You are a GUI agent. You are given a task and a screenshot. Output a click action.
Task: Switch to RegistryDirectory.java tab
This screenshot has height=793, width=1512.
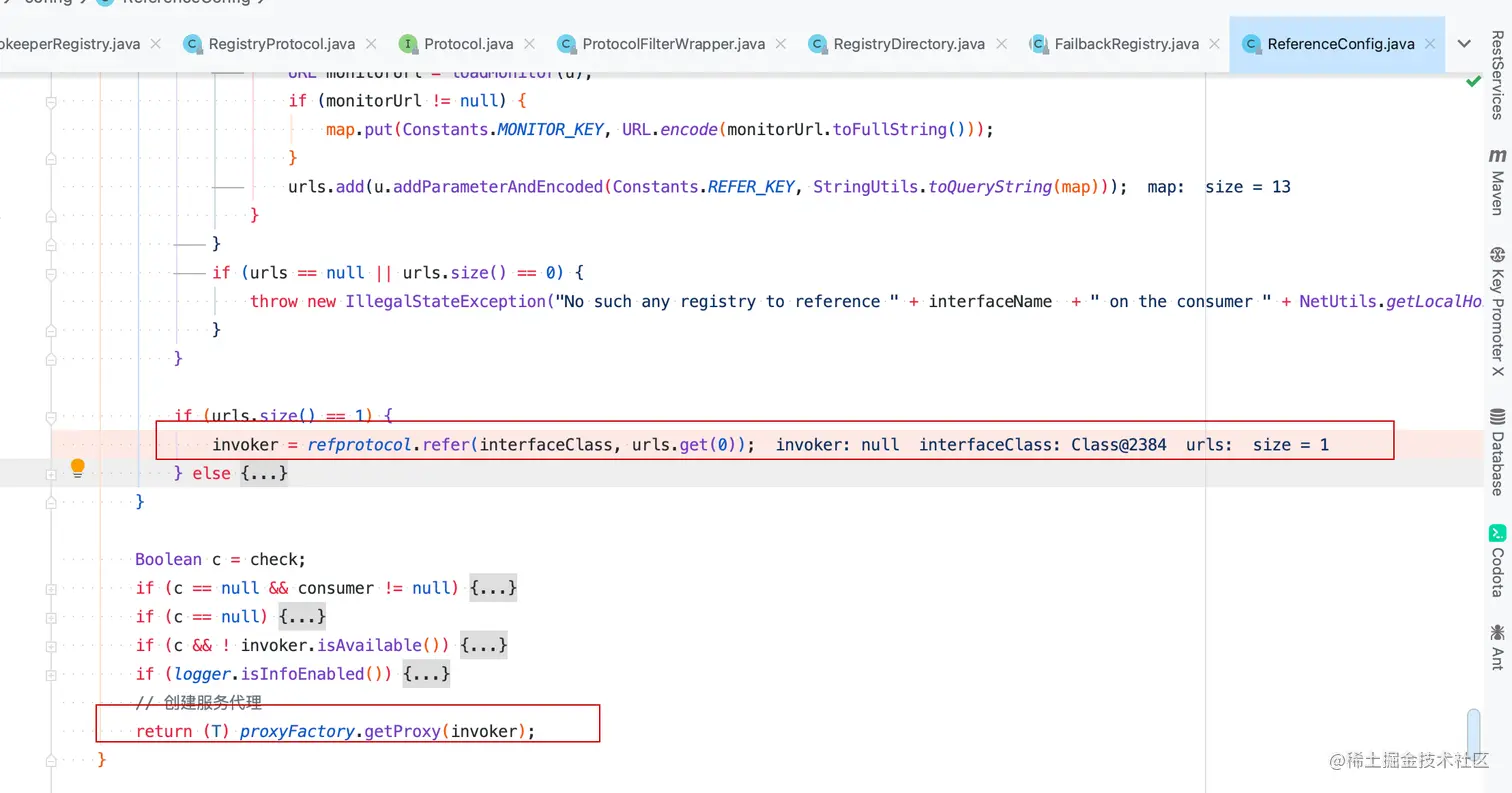point(896,44)
